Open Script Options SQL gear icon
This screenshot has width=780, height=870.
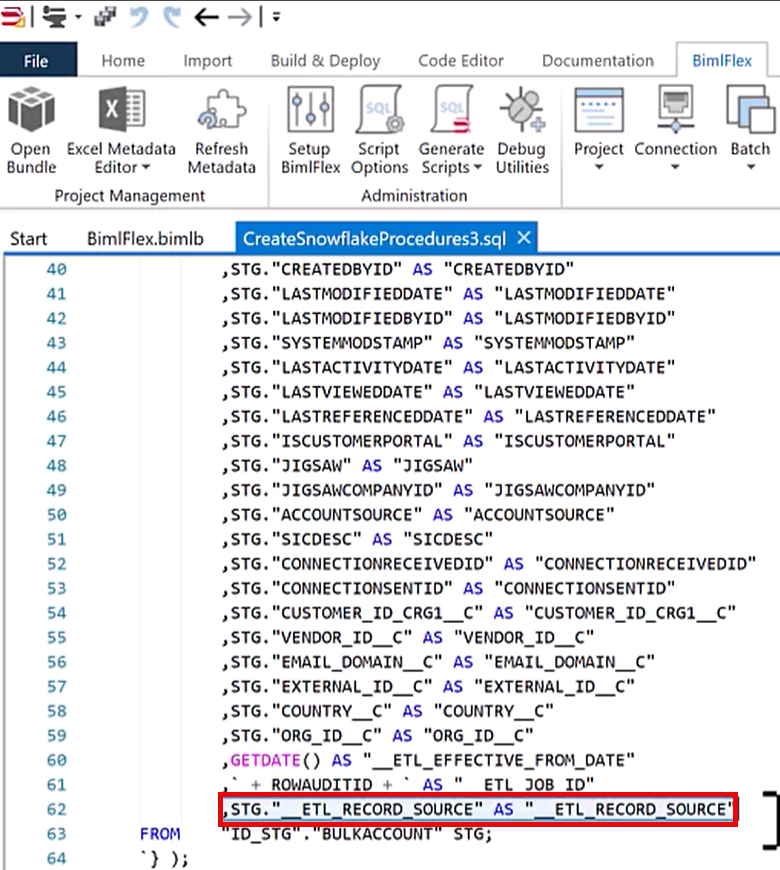coord(379,109)
